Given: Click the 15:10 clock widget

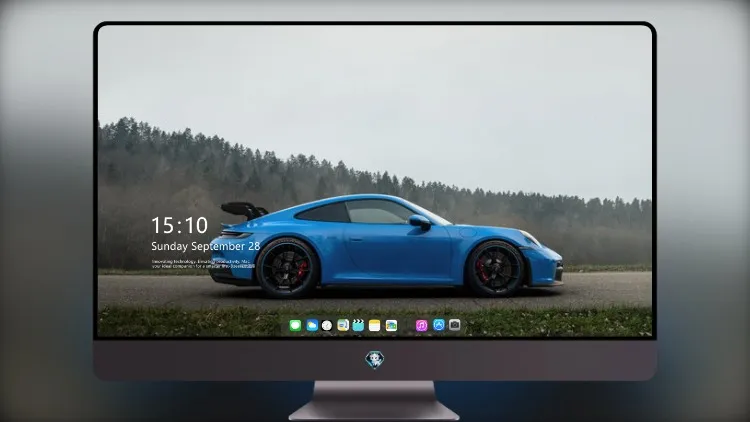Looking at the screenshot, I should 179,225.
